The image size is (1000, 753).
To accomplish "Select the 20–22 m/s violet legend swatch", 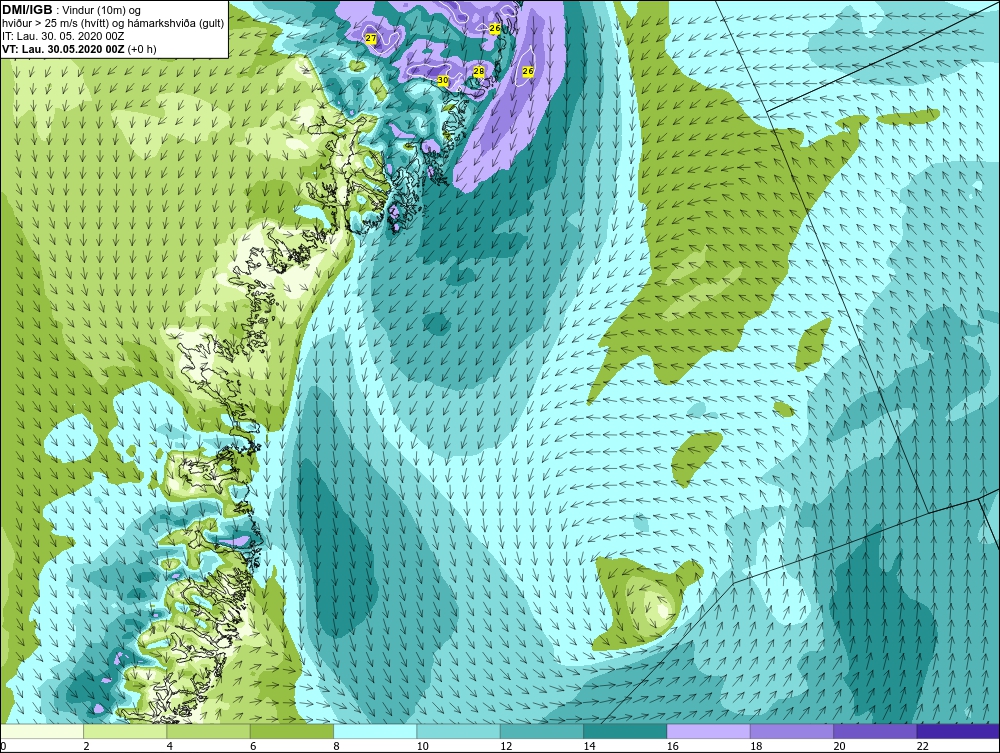I will [x=875, y=731].
